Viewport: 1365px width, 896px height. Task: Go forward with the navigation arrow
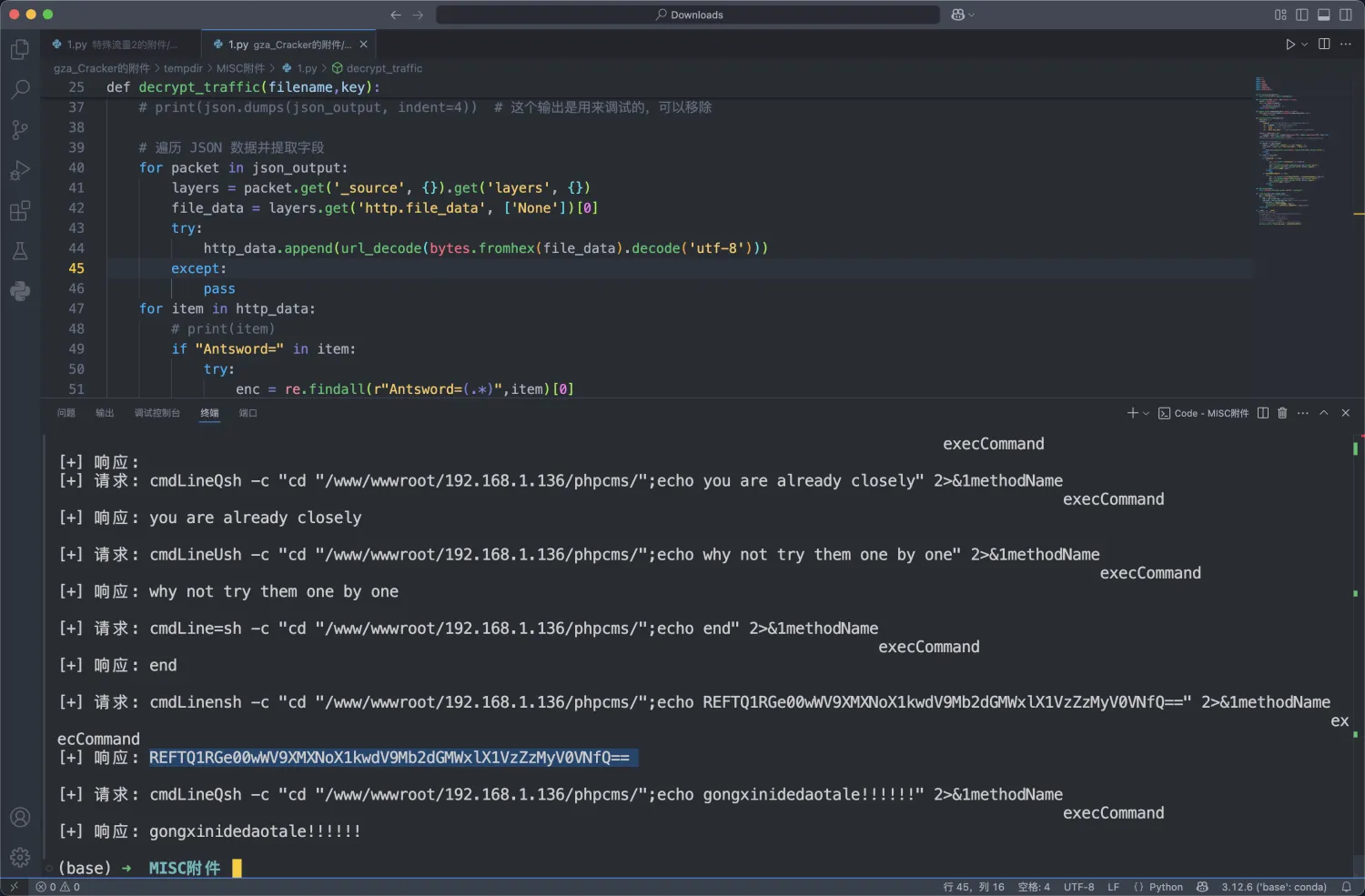pyautogui.click(x=418, y=15)
